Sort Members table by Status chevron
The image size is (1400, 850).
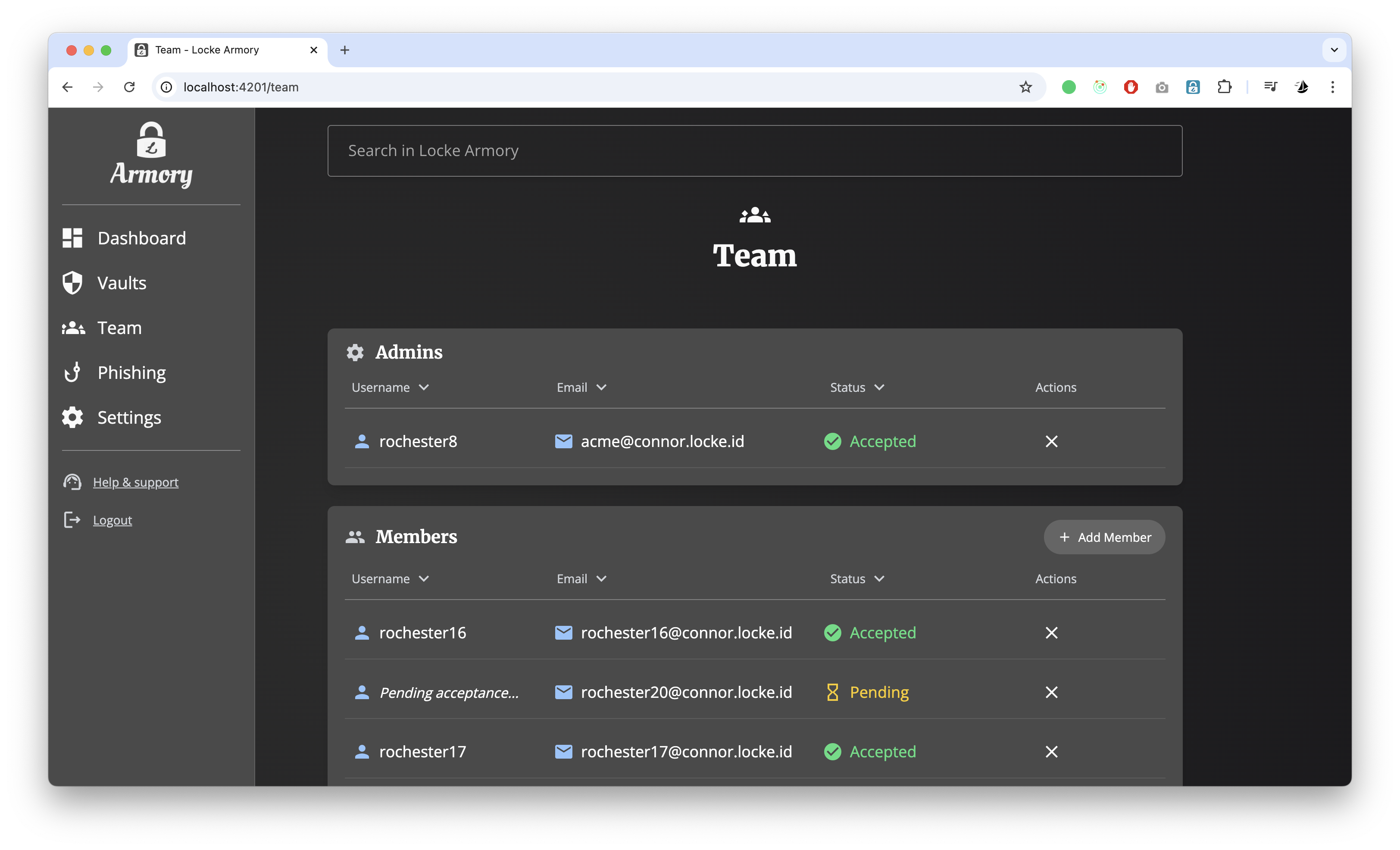click(x=880, y=579)
